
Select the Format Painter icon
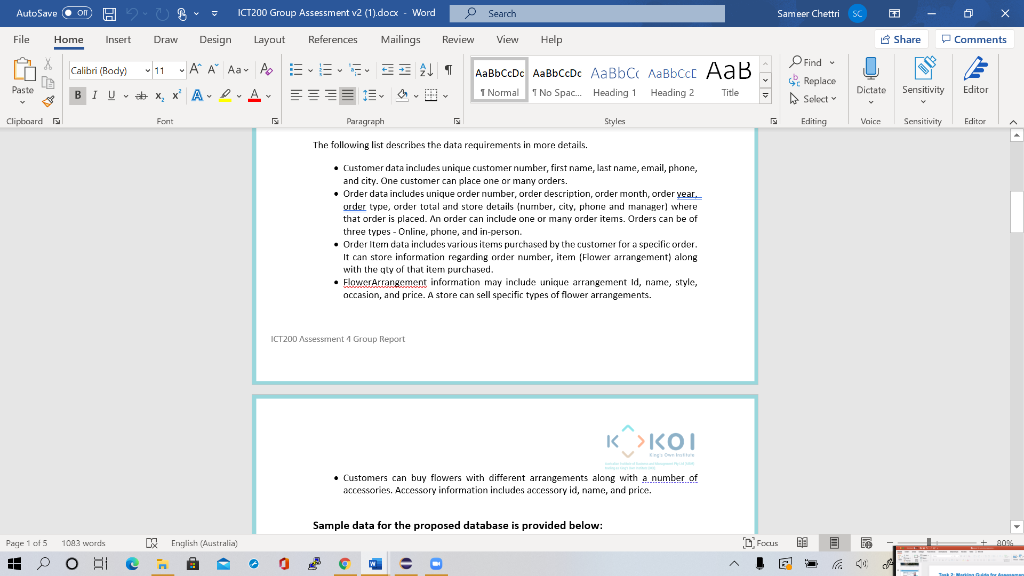coord(46,101)
